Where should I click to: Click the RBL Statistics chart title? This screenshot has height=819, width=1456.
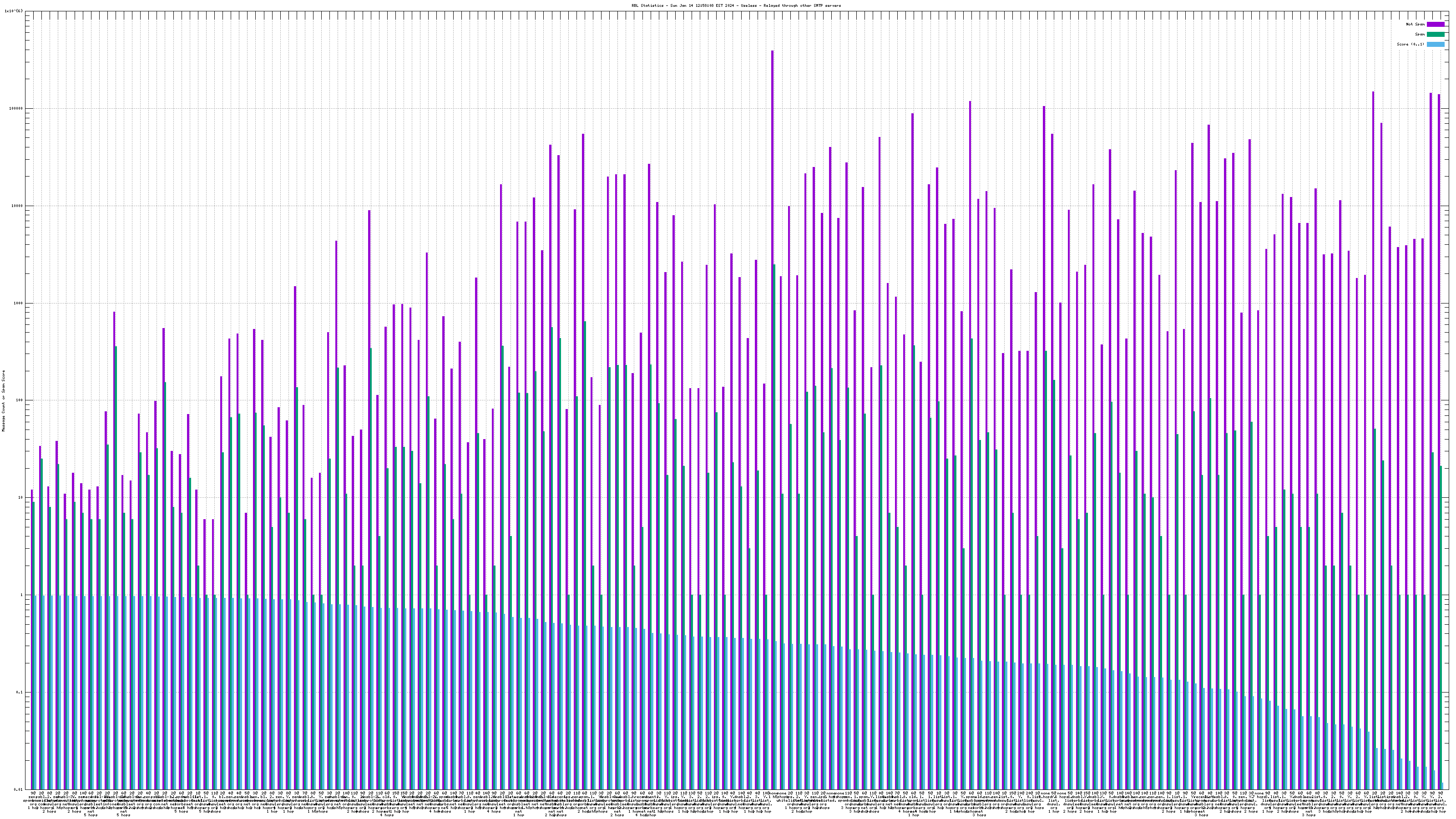click(736, 5)
